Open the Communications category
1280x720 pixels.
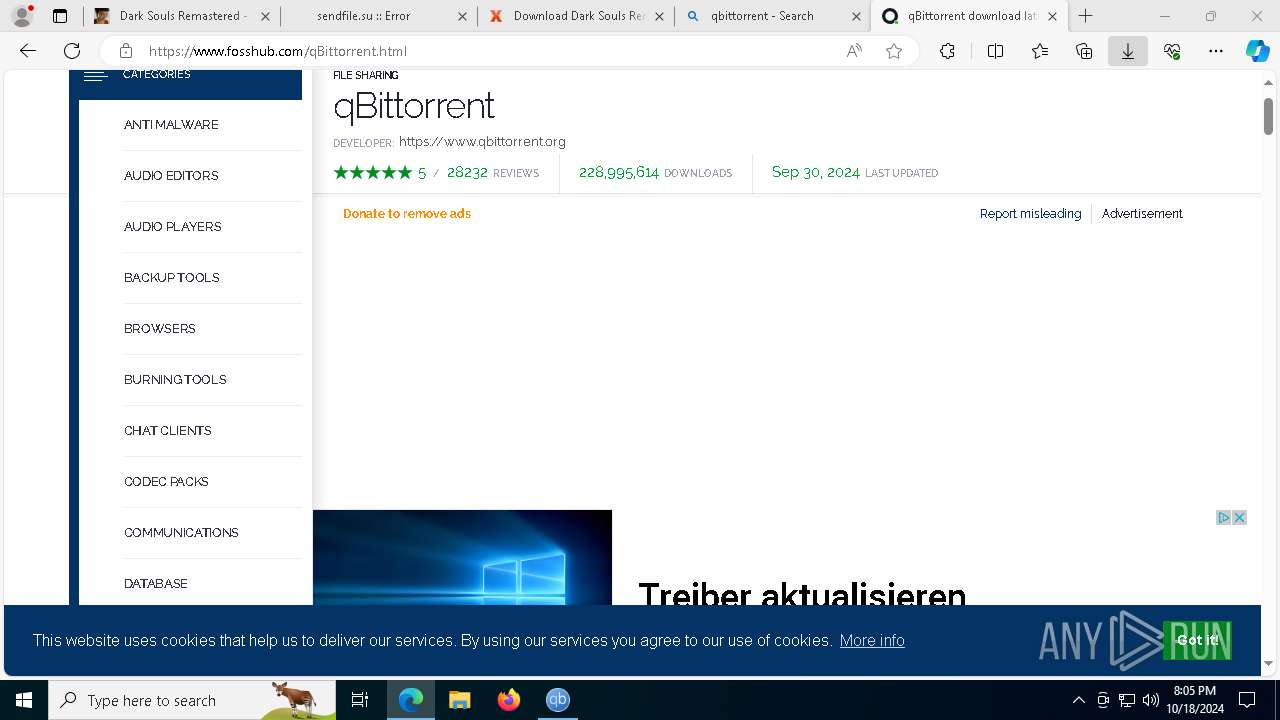tap(181, 533)
